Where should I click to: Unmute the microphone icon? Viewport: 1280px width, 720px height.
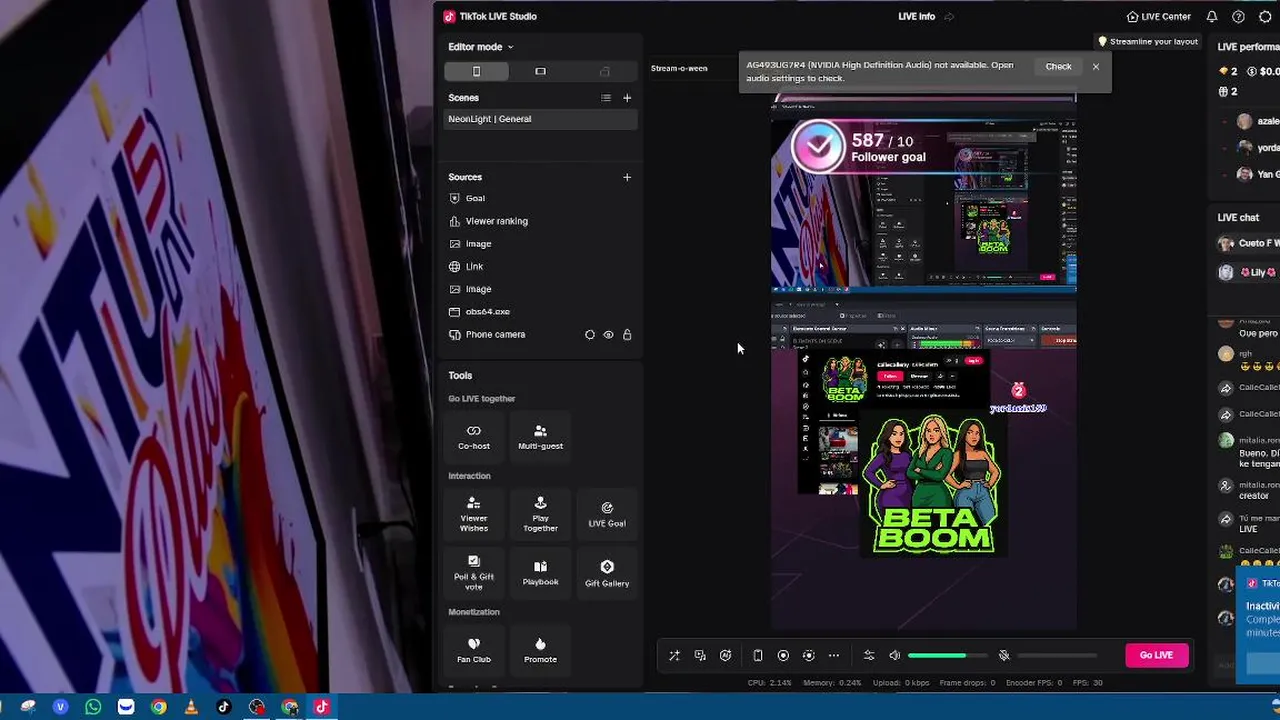pos(1004,656)
